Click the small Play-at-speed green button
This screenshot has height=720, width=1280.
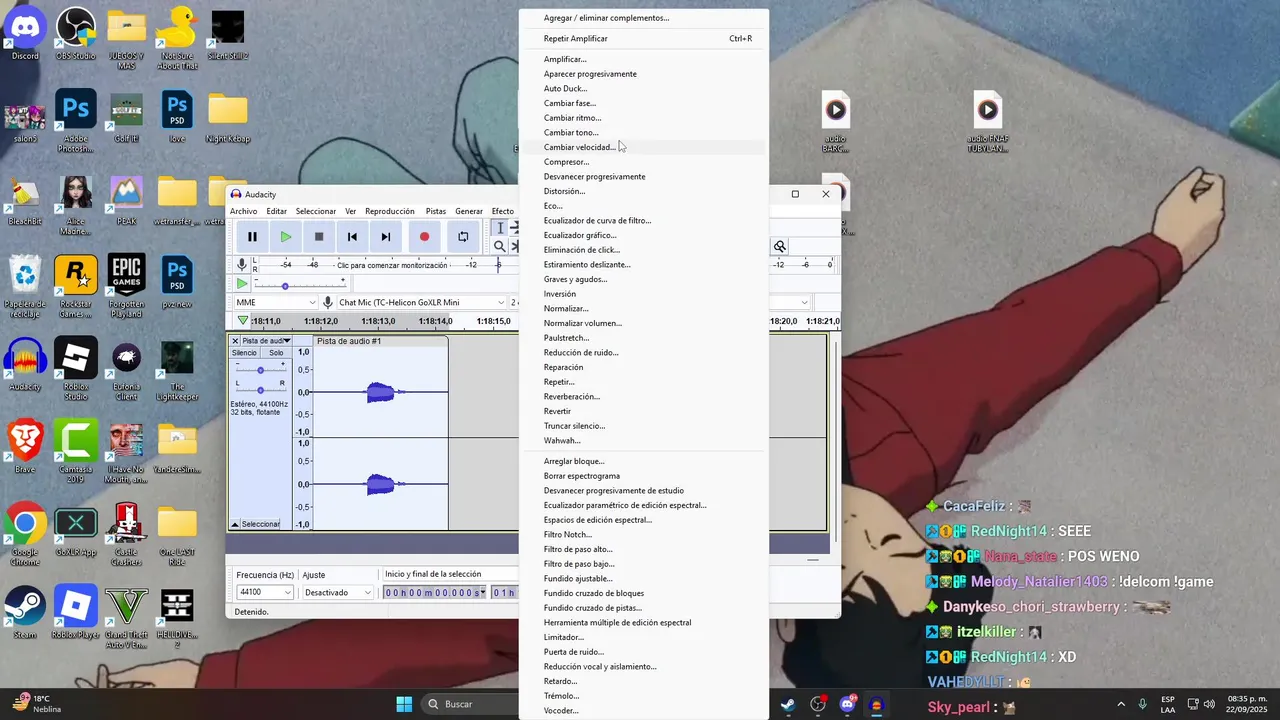point(241,284)
